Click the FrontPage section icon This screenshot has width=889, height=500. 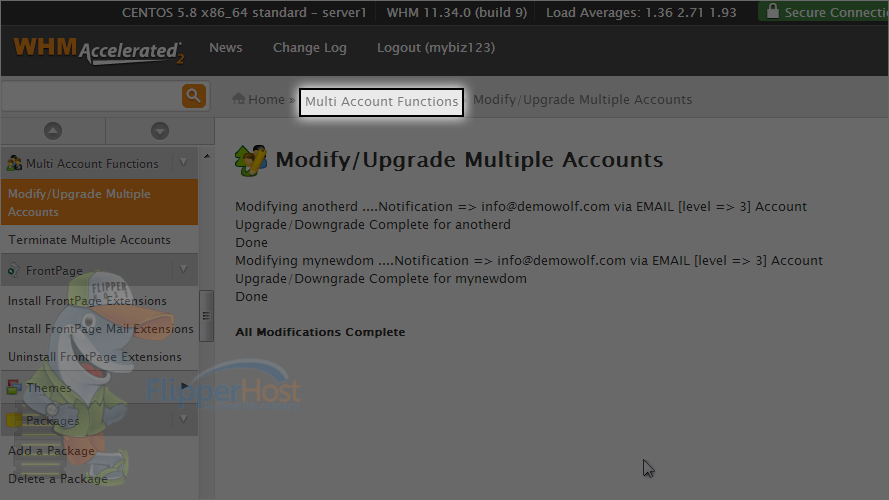click(14, 270)
